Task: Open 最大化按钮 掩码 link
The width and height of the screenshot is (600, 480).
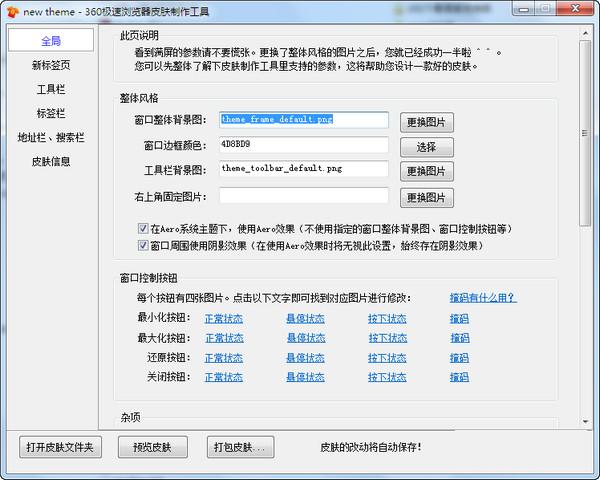Action: pyautogui.click(x=460, y=338)
